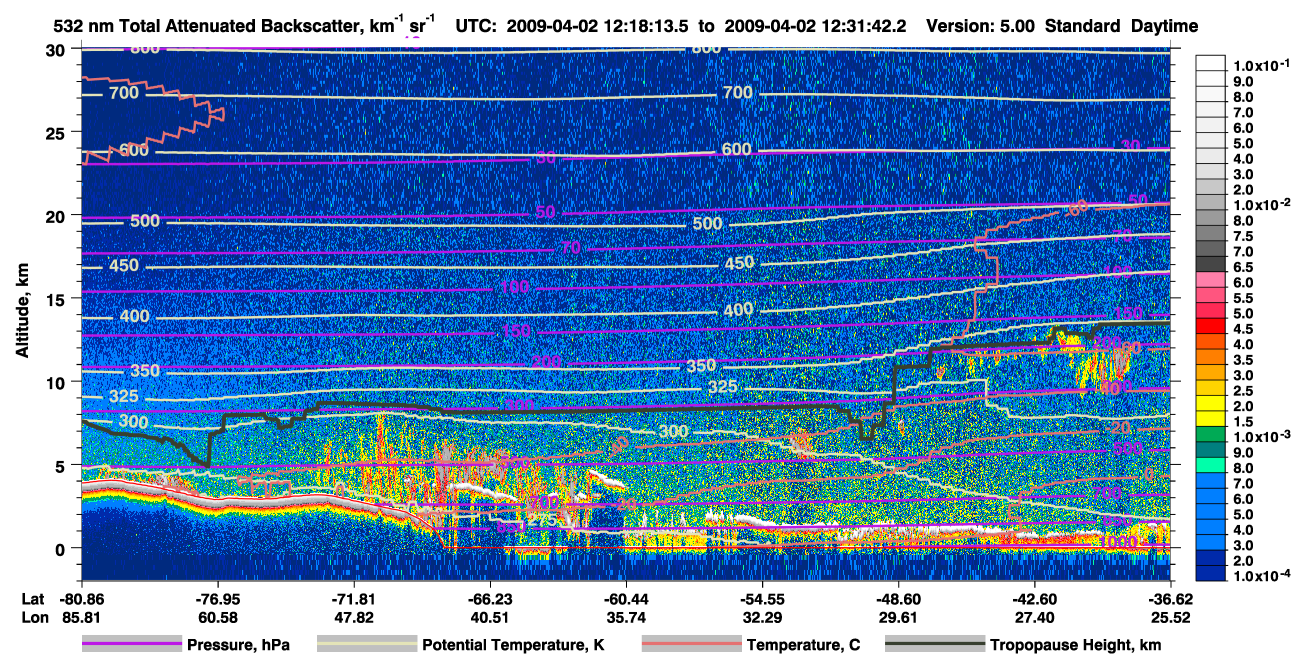Click the colorbar label 7.5
Image resolution: width=1300 pixels, height=667 pixels.
(x=1243, y=236)
